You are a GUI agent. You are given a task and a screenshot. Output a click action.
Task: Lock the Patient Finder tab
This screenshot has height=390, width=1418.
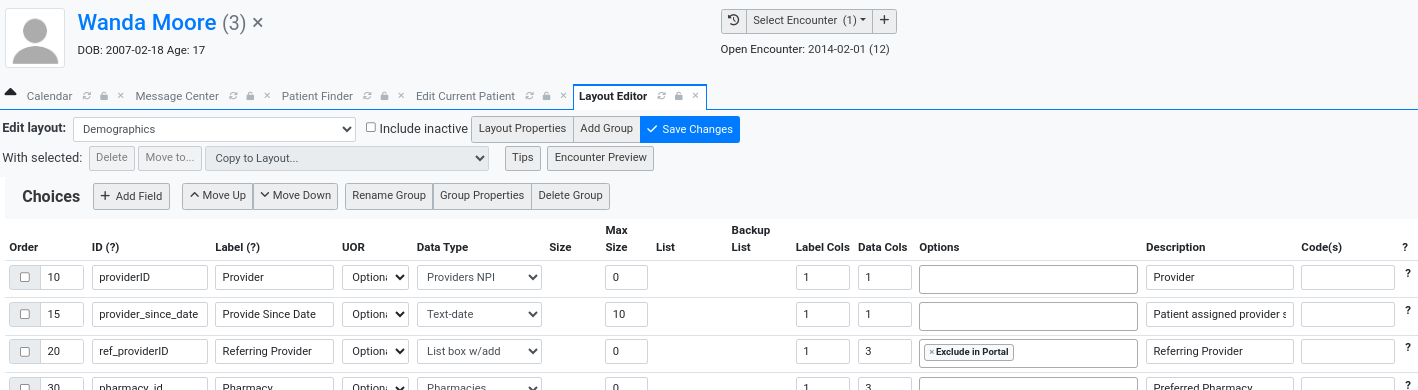[385, 97]
